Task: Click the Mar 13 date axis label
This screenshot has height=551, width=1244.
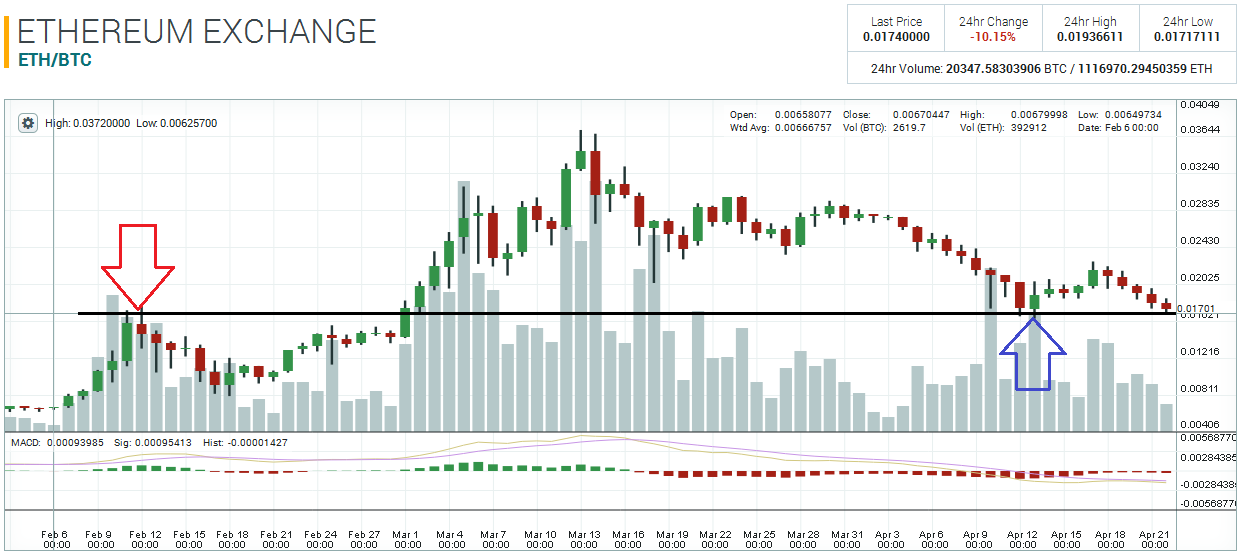Action: [x=584, y=540]
